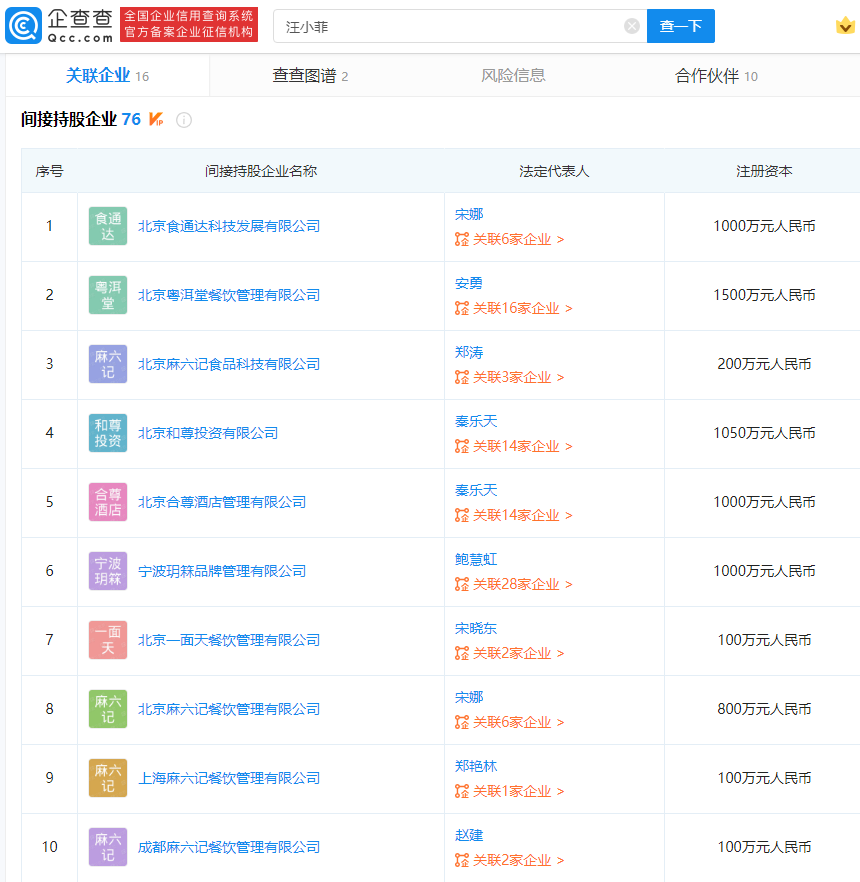Expand 关联14家企业 in the 和尊投资 row

514,447
